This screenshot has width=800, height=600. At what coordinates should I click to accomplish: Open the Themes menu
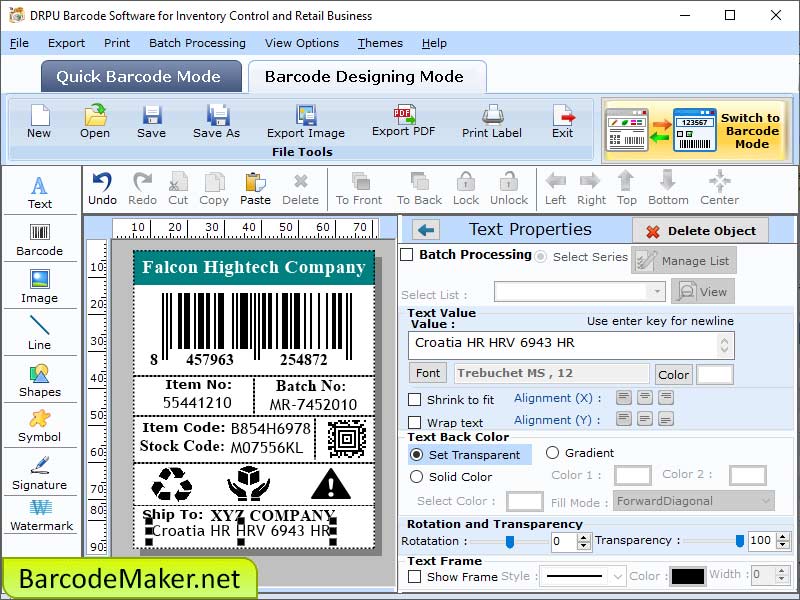pos(379,43)
